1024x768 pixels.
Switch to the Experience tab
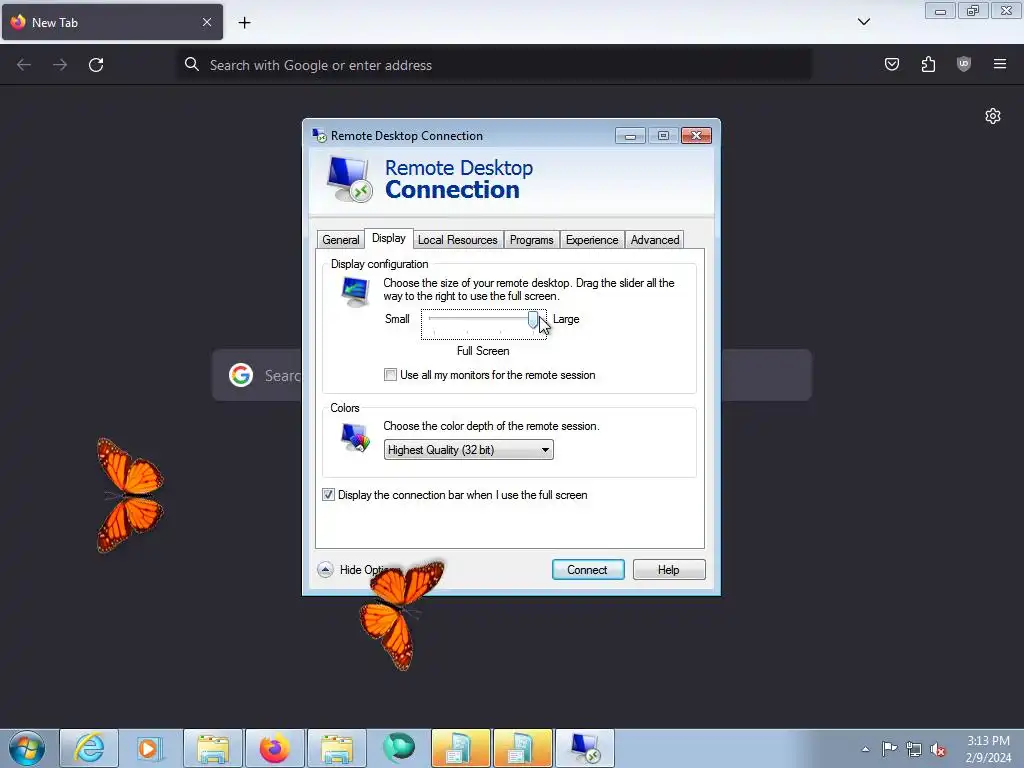click(592, 240)
